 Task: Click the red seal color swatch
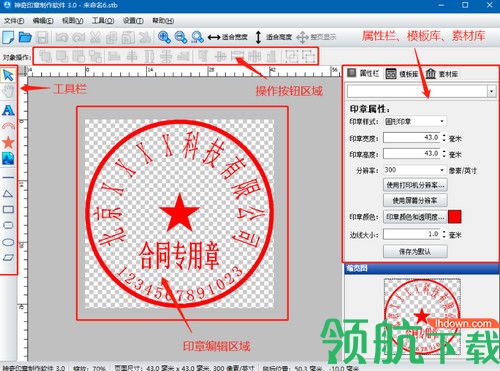pyautogui.click(x=455, y=217)
